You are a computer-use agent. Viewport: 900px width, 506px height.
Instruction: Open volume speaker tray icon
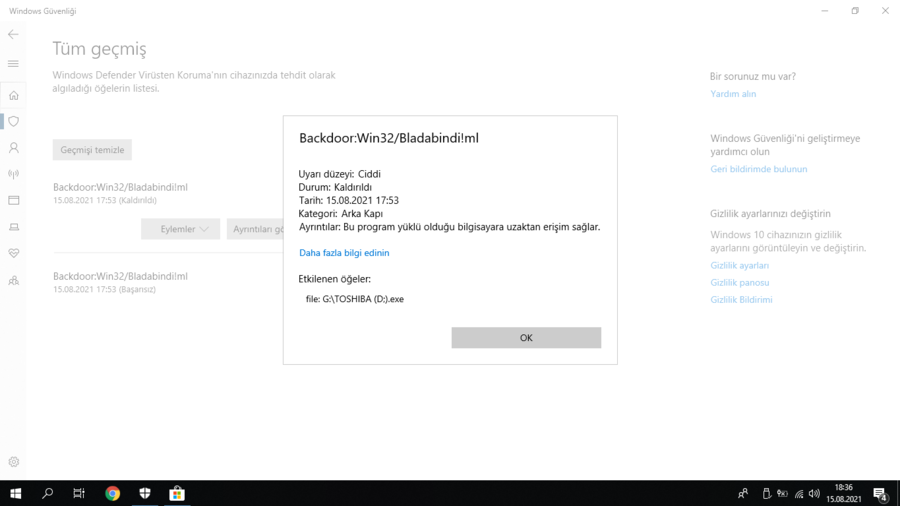pos(814,493)
